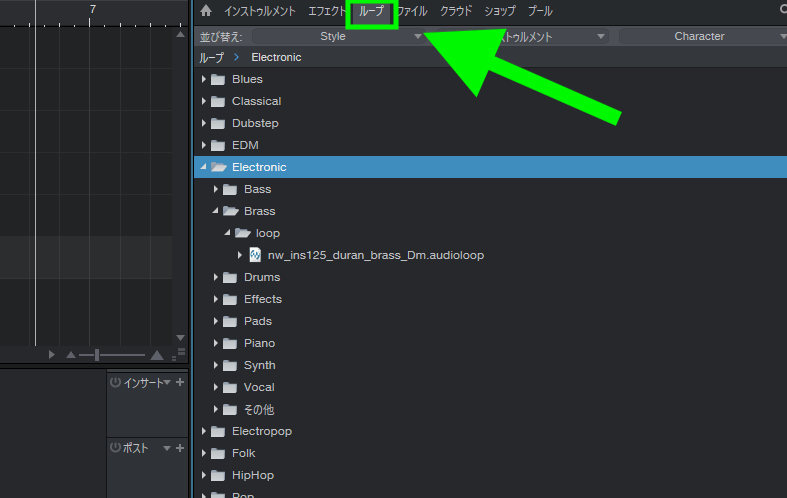Click the arrangement scroll-up arrow
The height and width of the screenshot is (498, 787).
coord(181,34)
